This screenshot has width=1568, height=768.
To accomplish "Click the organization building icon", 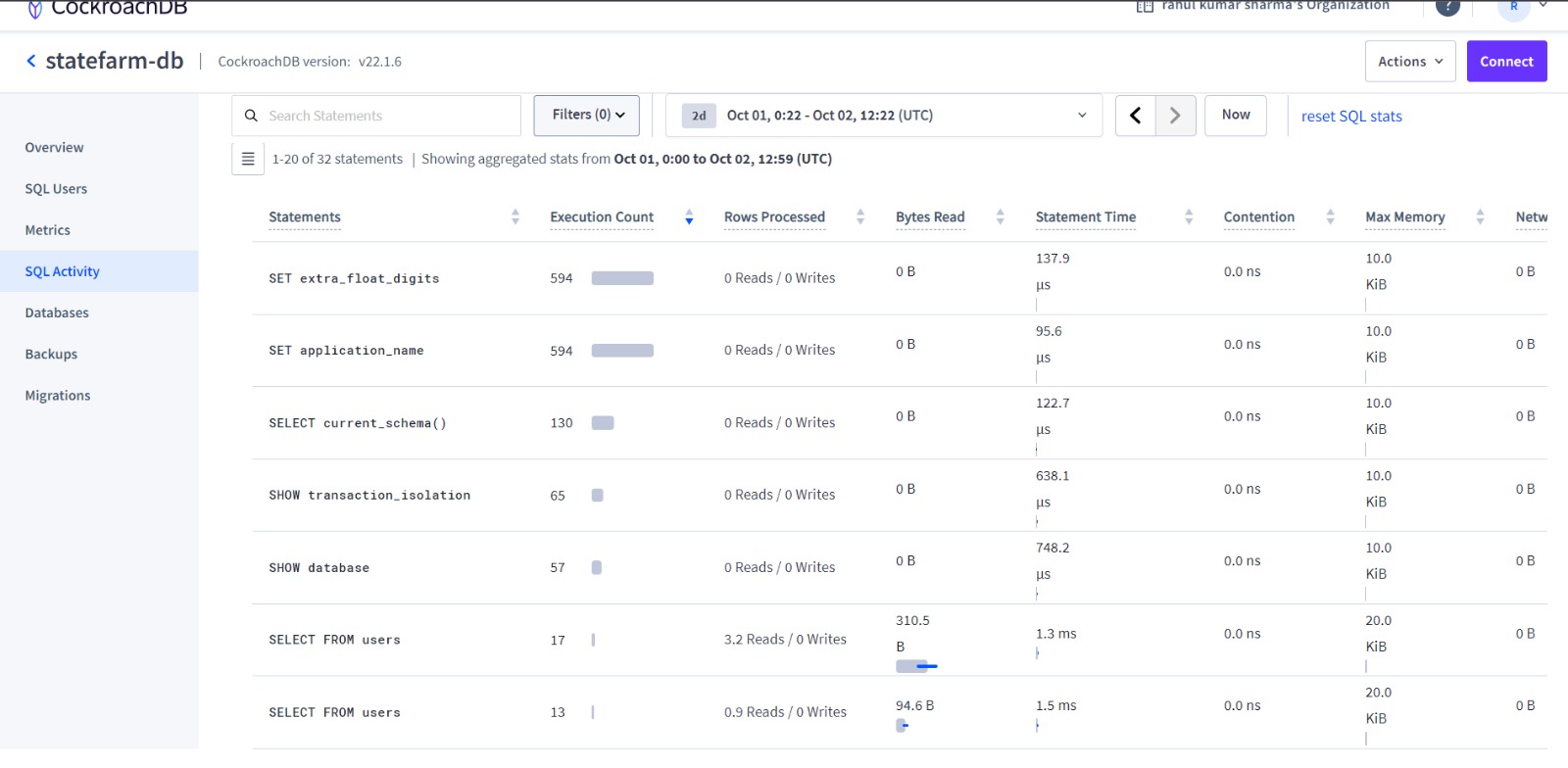I will pyautogui.click(x=1145, y=6).
